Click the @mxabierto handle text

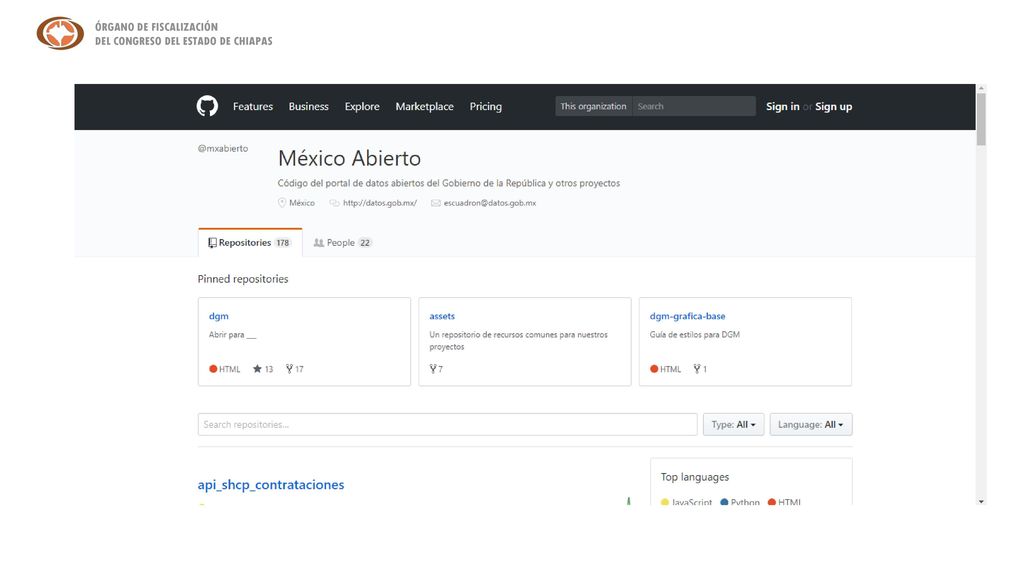tap(223, 148)
